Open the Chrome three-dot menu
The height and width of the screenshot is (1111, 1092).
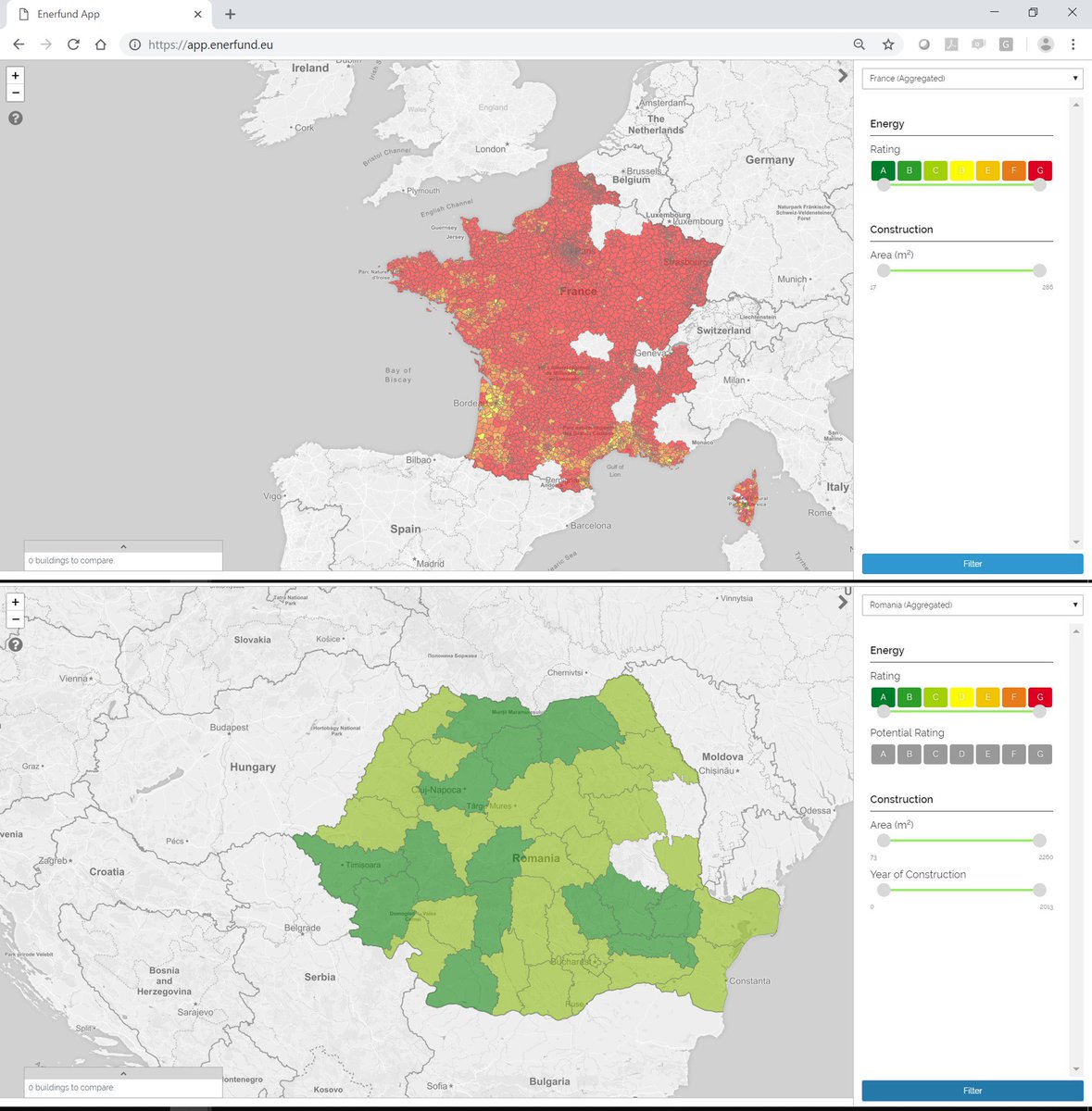1073,44
